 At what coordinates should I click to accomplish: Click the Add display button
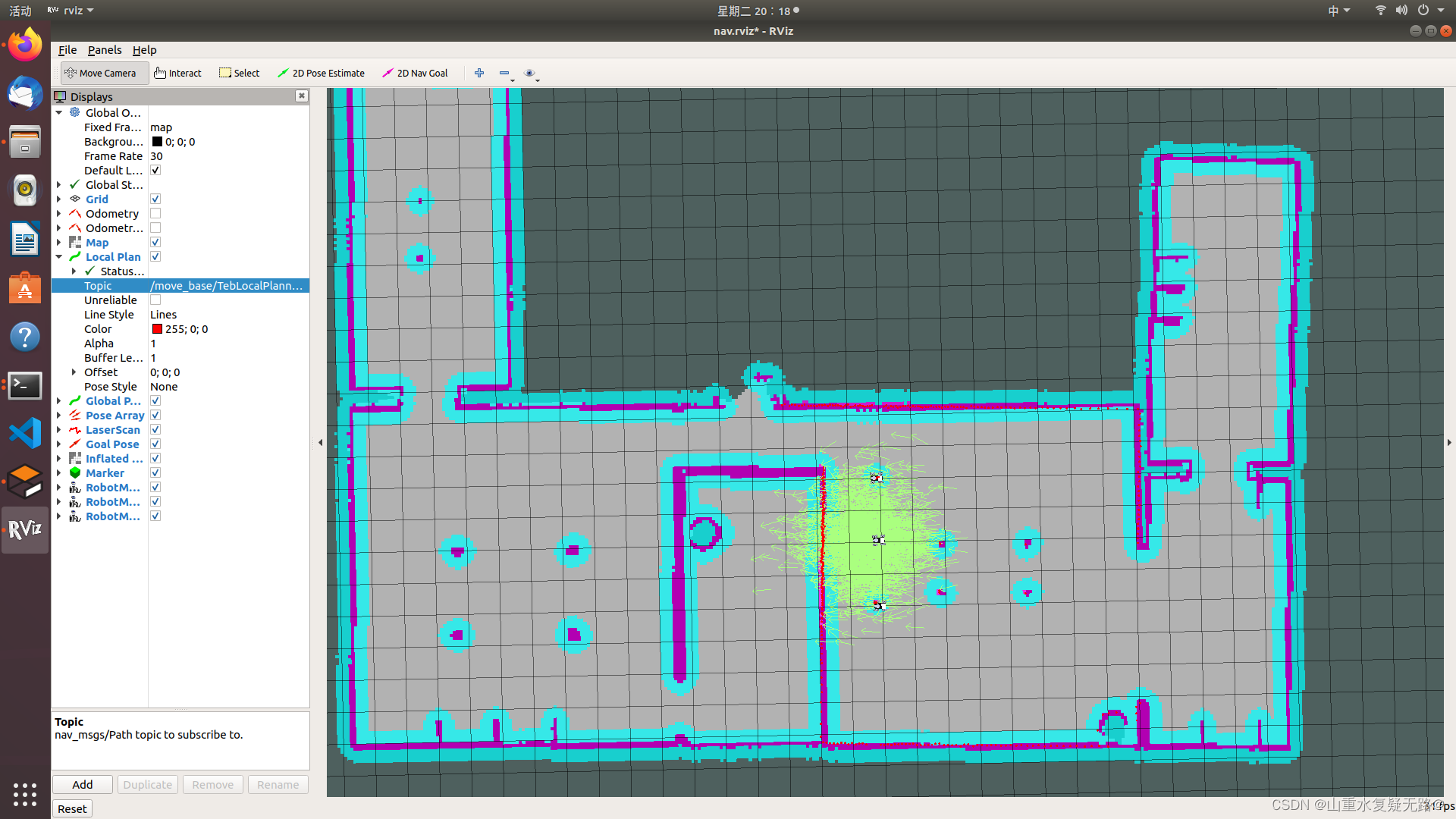(83, 784)
